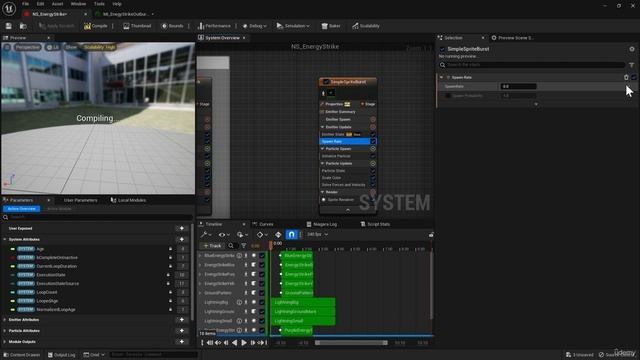Expand the Module Outputs section
Screen dimensions: 640x360
5,342
